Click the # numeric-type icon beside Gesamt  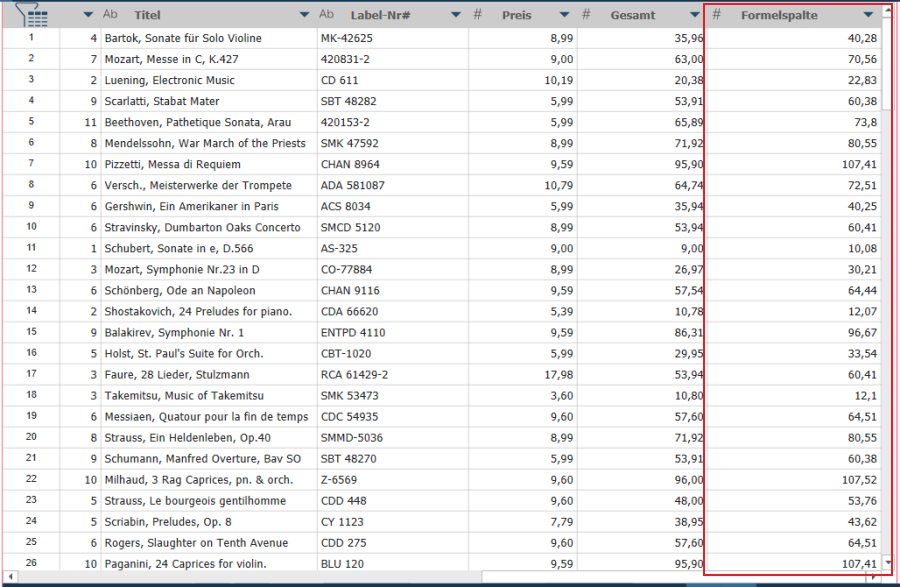click(x=587, y=15)
